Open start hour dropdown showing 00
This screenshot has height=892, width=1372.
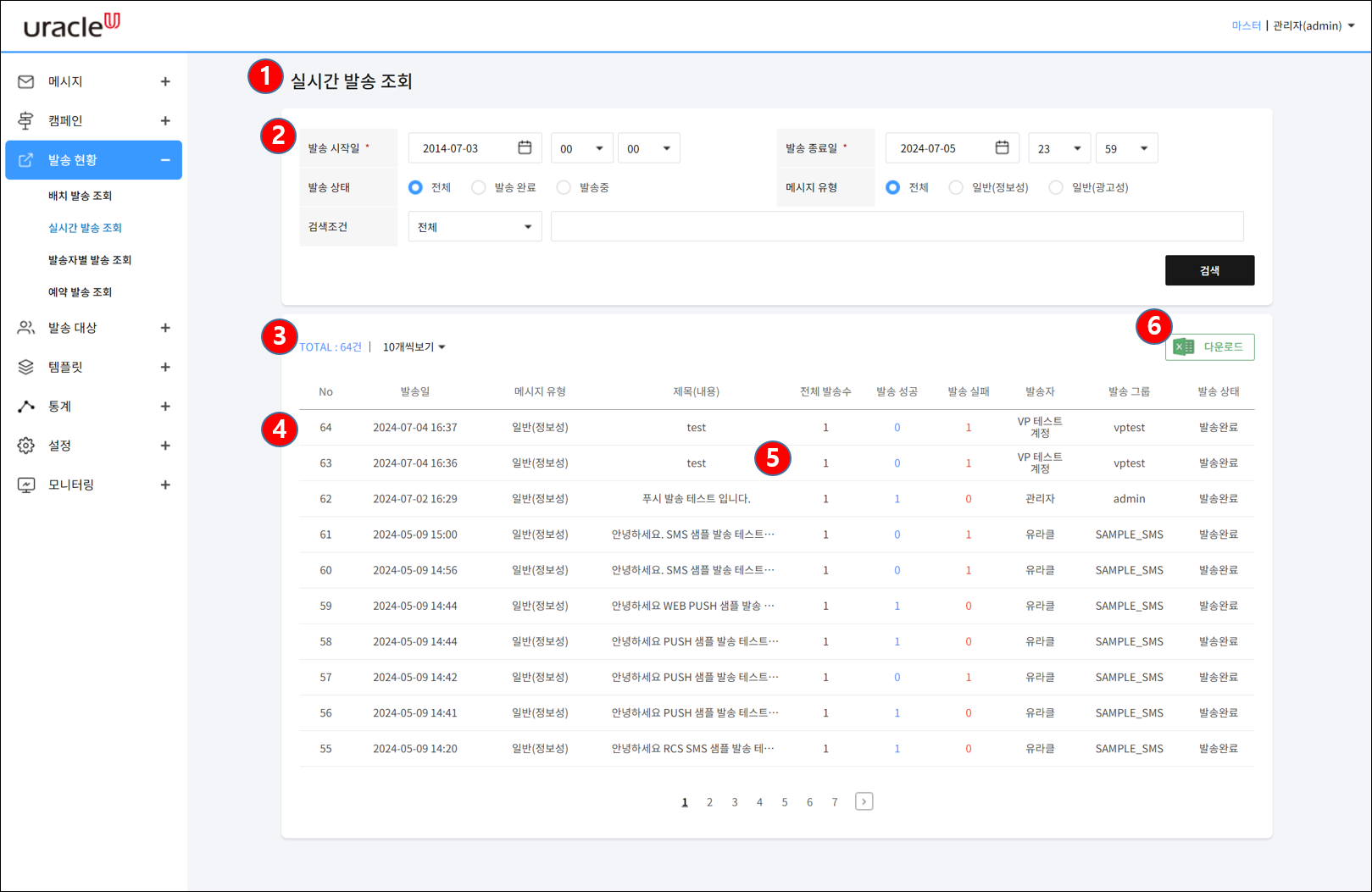coord(582,148)
